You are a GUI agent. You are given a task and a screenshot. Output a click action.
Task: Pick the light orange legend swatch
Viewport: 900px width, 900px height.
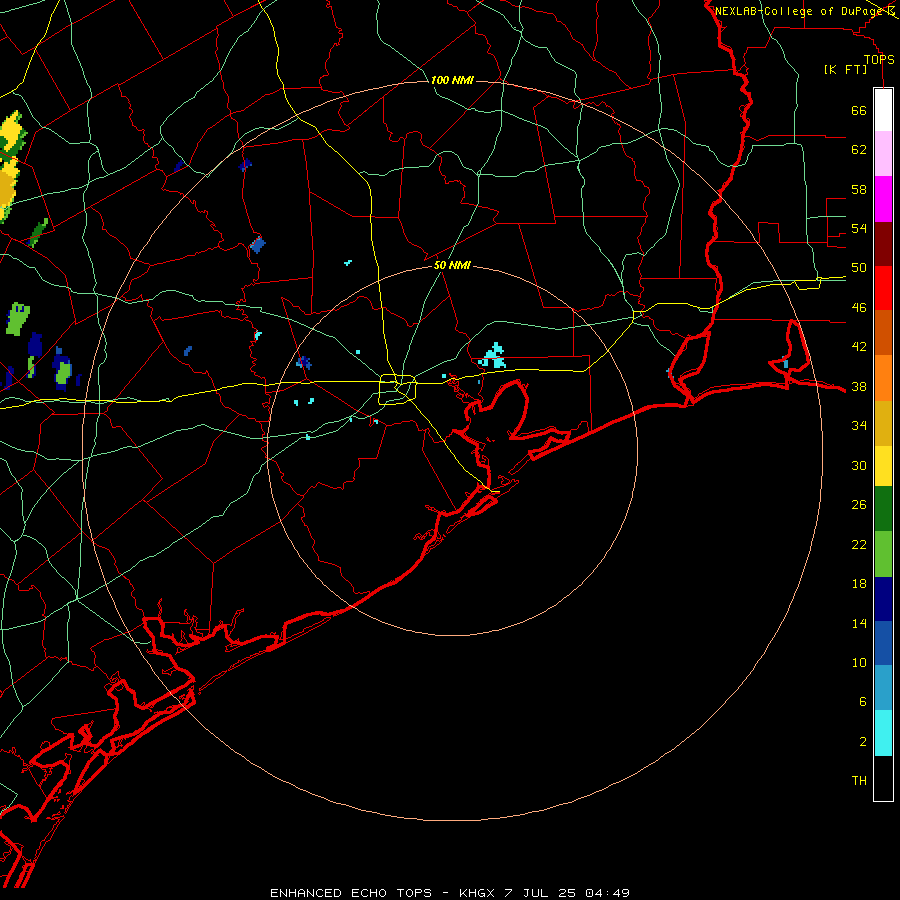click(x=883, y=378)
